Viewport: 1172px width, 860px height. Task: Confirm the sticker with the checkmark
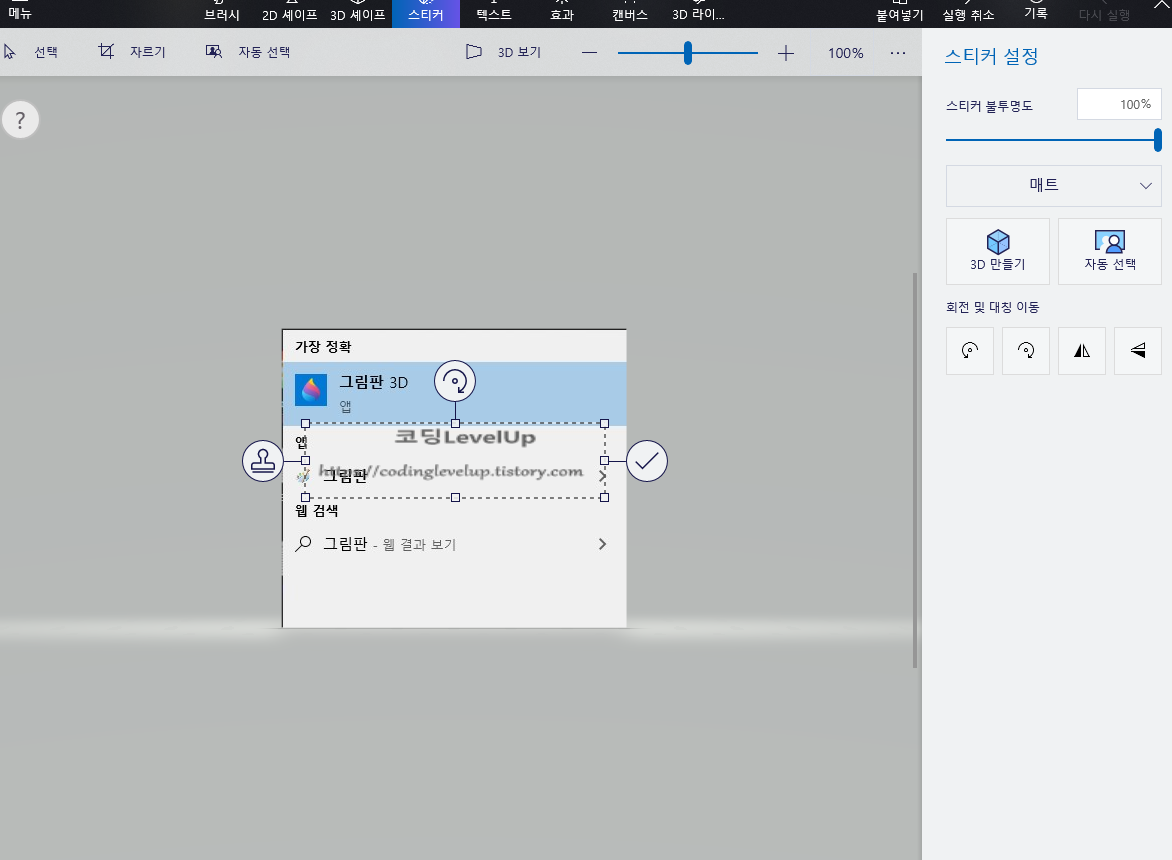647,461
